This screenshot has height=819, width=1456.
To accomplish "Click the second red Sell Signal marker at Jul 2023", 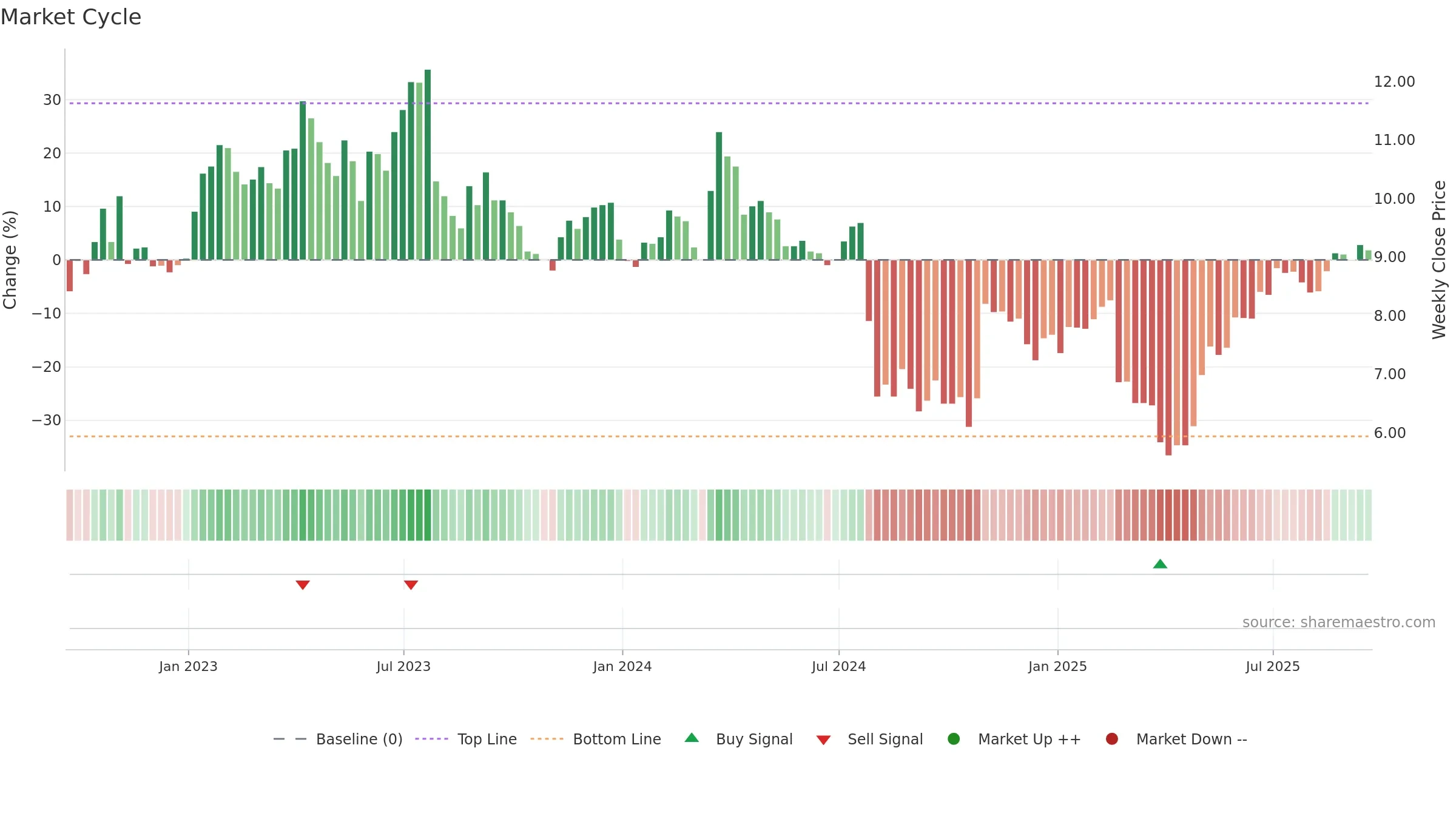I will pyautogui.click(x=411, y=585).
